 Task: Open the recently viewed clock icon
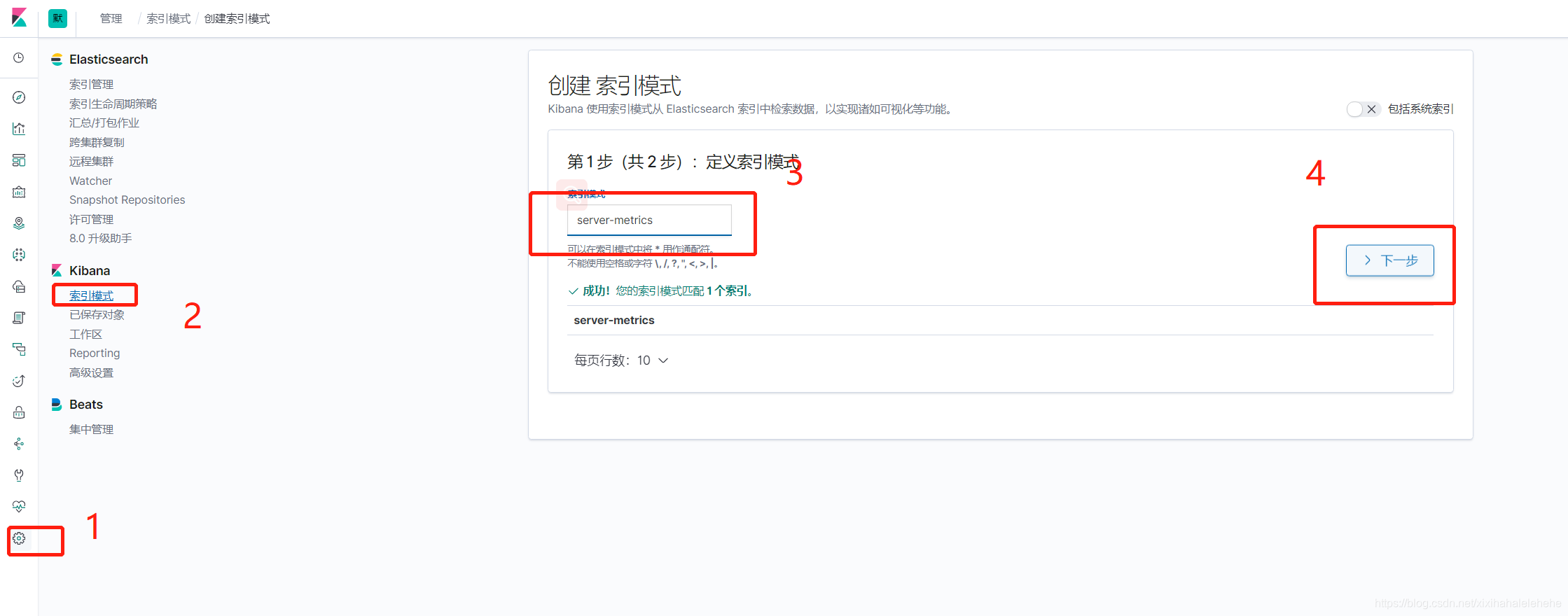pyautogui.click(x=19, y=58)
